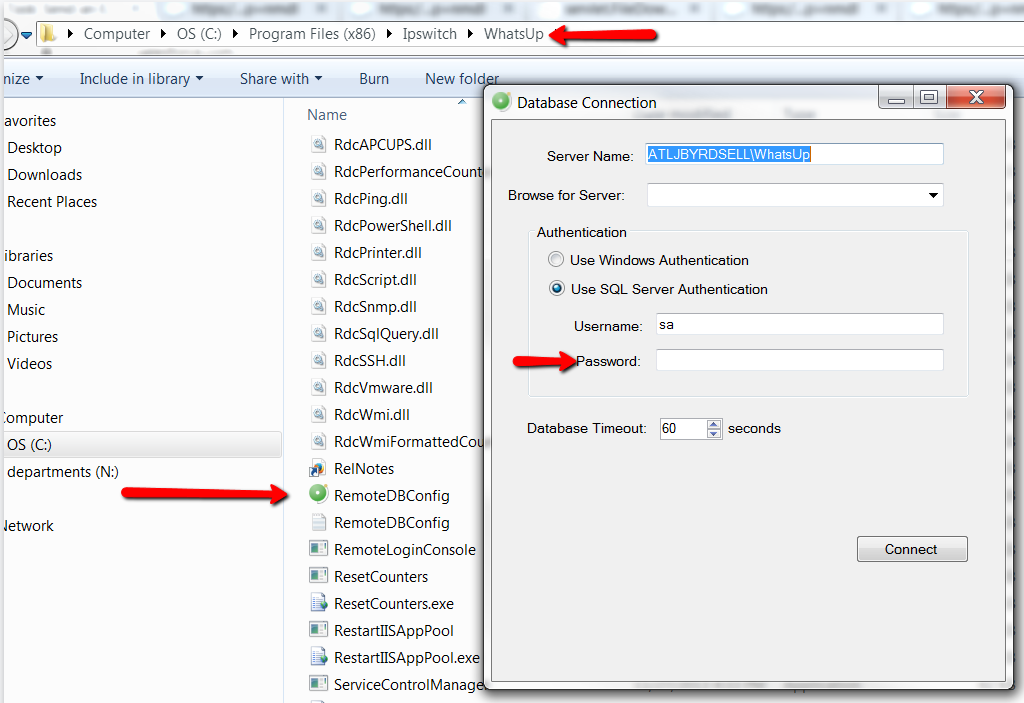Click the ResetCounters.exe icon

pyautogui.click(x=318, y=603)
